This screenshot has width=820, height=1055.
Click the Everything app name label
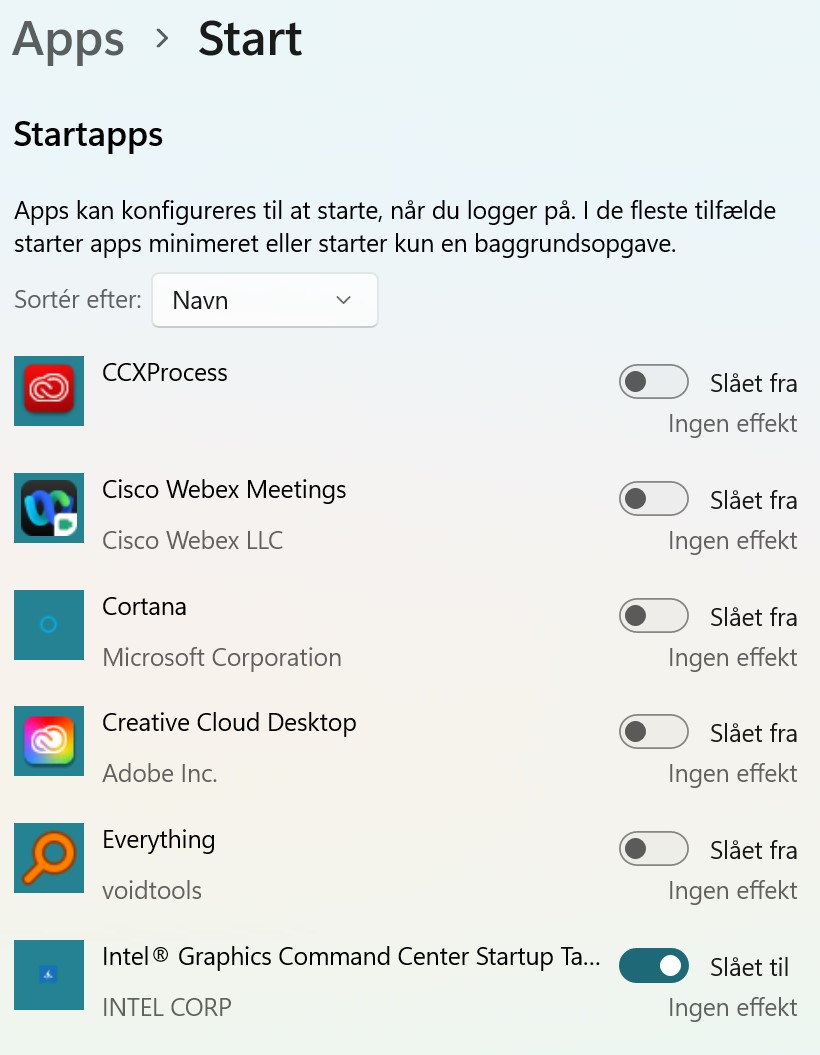[158, 840]
